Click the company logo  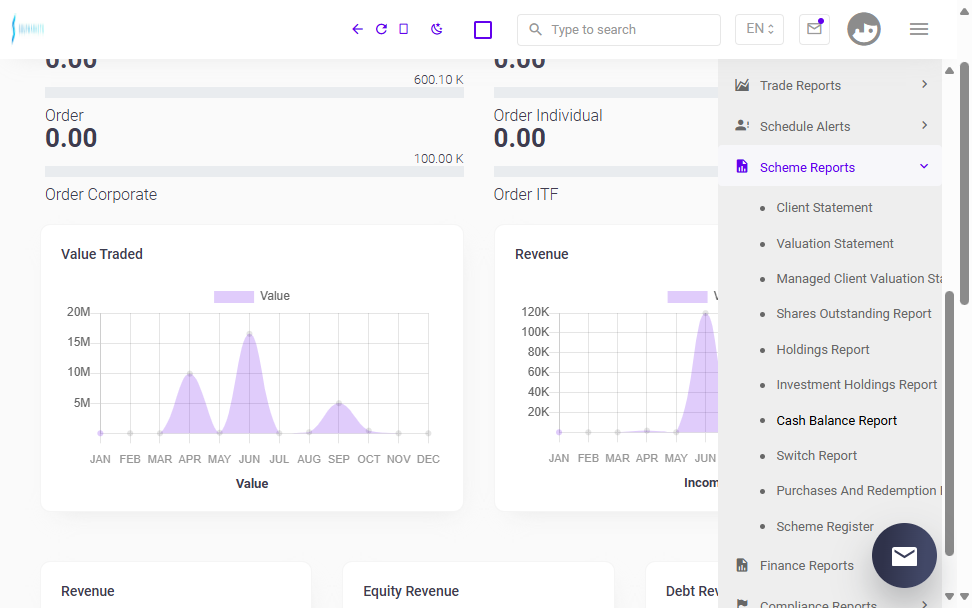coord(28,29)
